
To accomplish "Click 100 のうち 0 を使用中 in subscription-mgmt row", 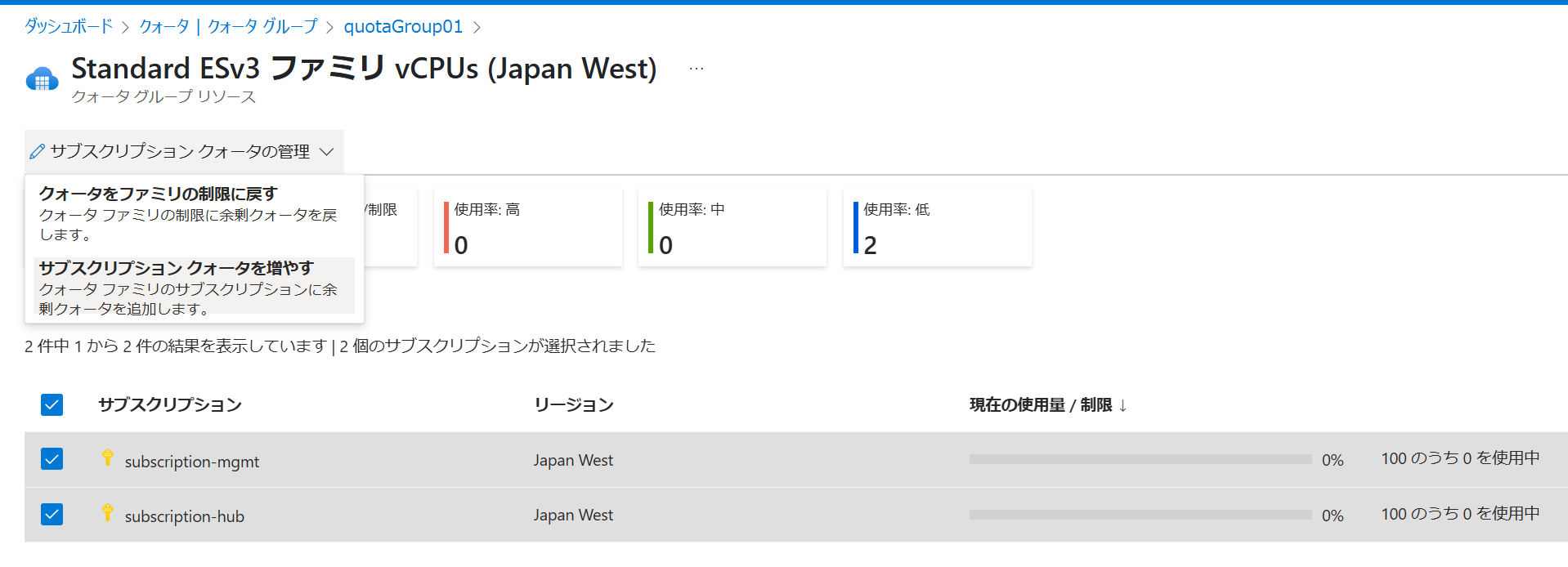I will (x=1460, y=458).
